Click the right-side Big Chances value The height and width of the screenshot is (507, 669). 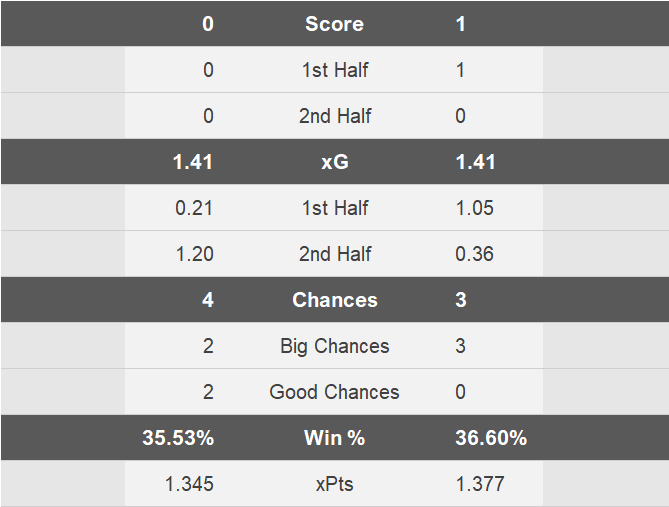point(460,346)
